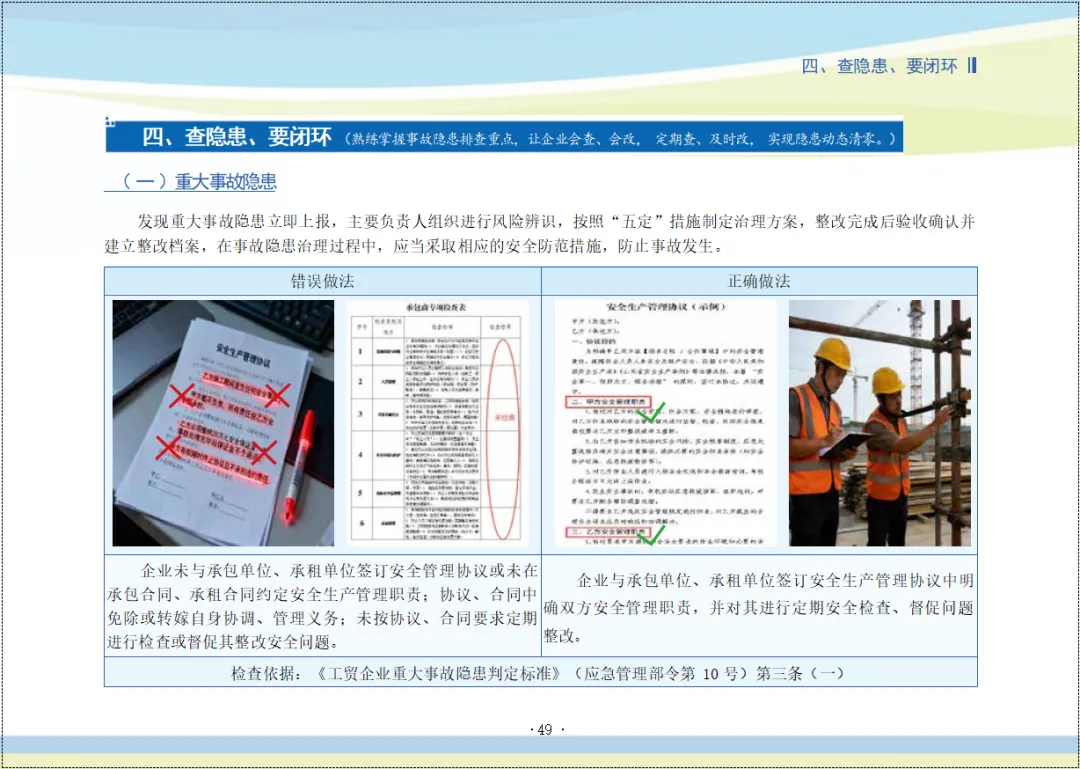Click the lower green checkmark in the agreement sample
The image size is (1080, 769).
[x=650, y=534]
